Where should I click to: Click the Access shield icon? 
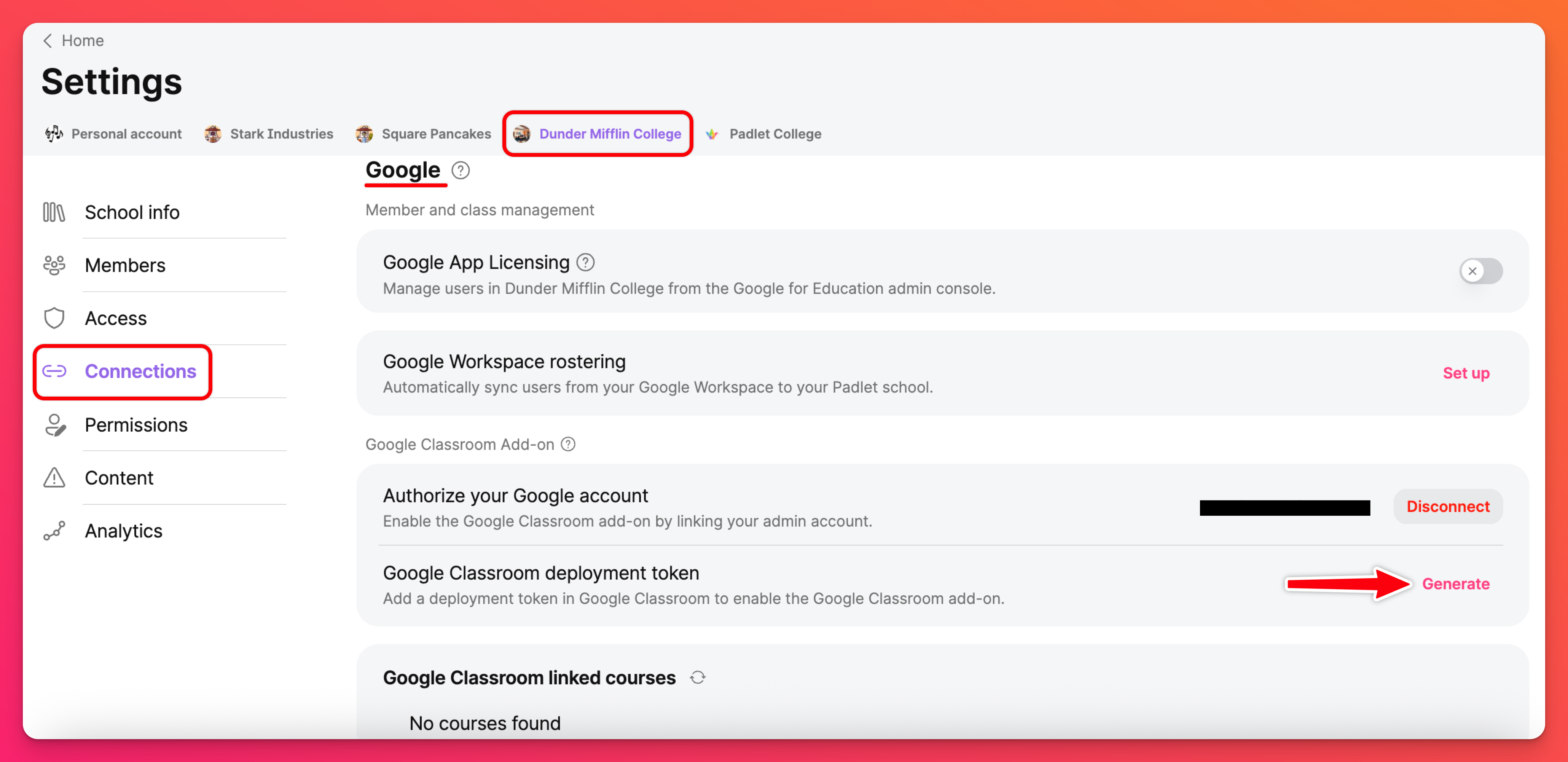tap(54, 318)
